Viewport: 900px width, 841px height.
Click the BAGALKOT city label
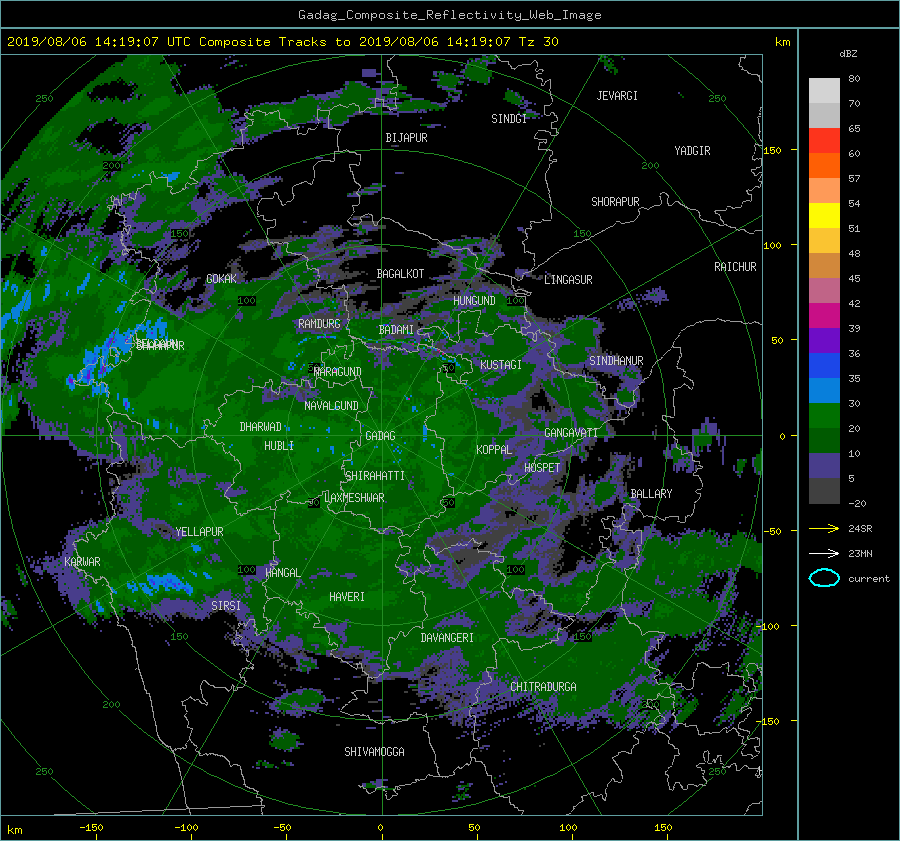(400, 274)
